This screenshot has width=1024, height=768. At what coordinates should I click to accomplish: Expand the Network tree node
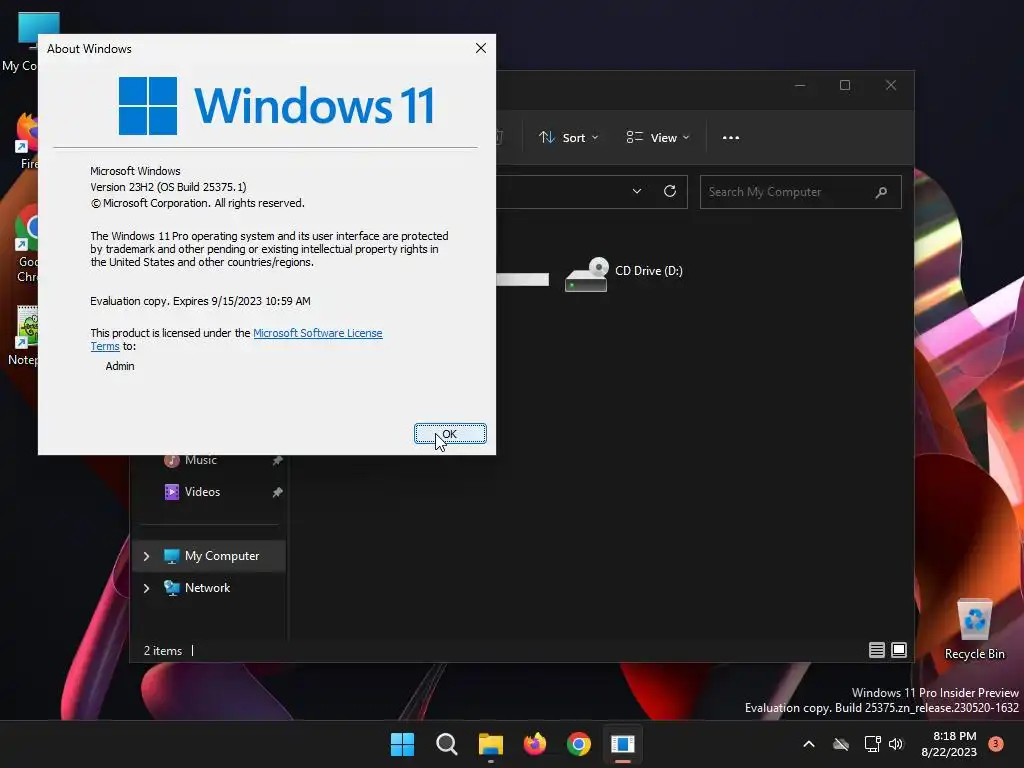[146, 588]
